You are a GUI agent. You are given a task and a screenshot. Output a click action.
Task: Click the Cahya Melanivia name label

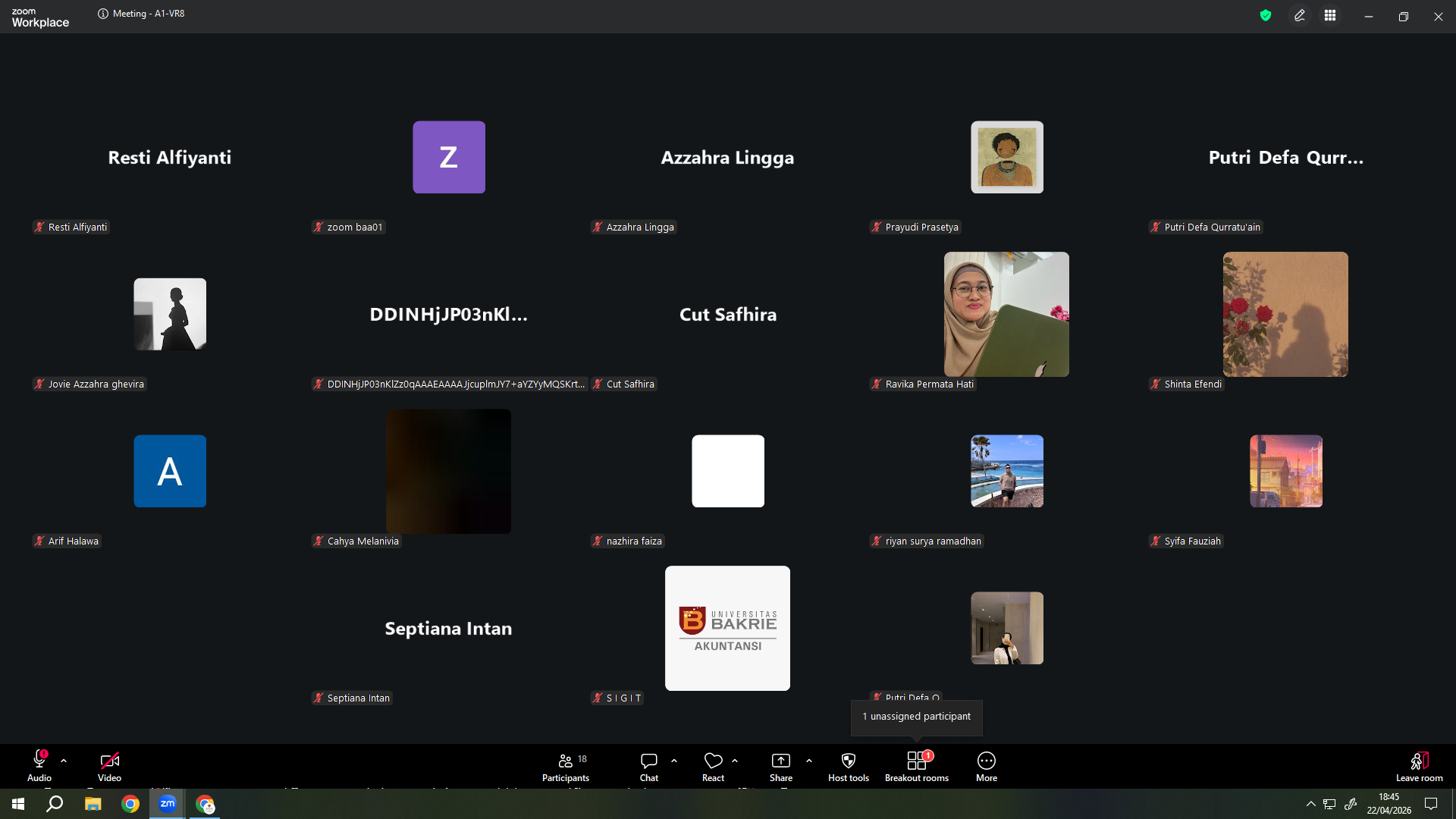coord(356,541)
